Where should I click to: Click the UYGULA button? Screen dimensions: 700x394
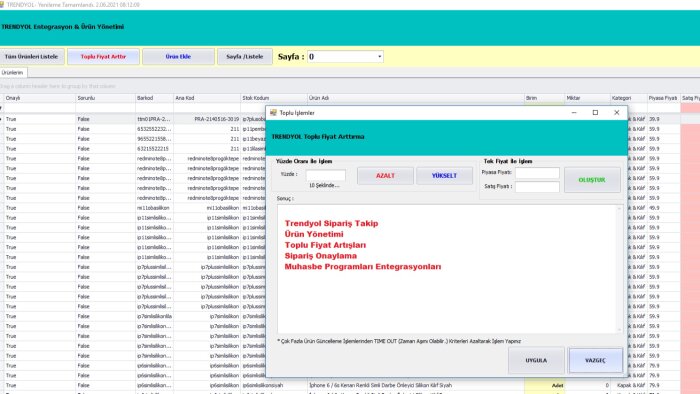(x=536, y=360)
